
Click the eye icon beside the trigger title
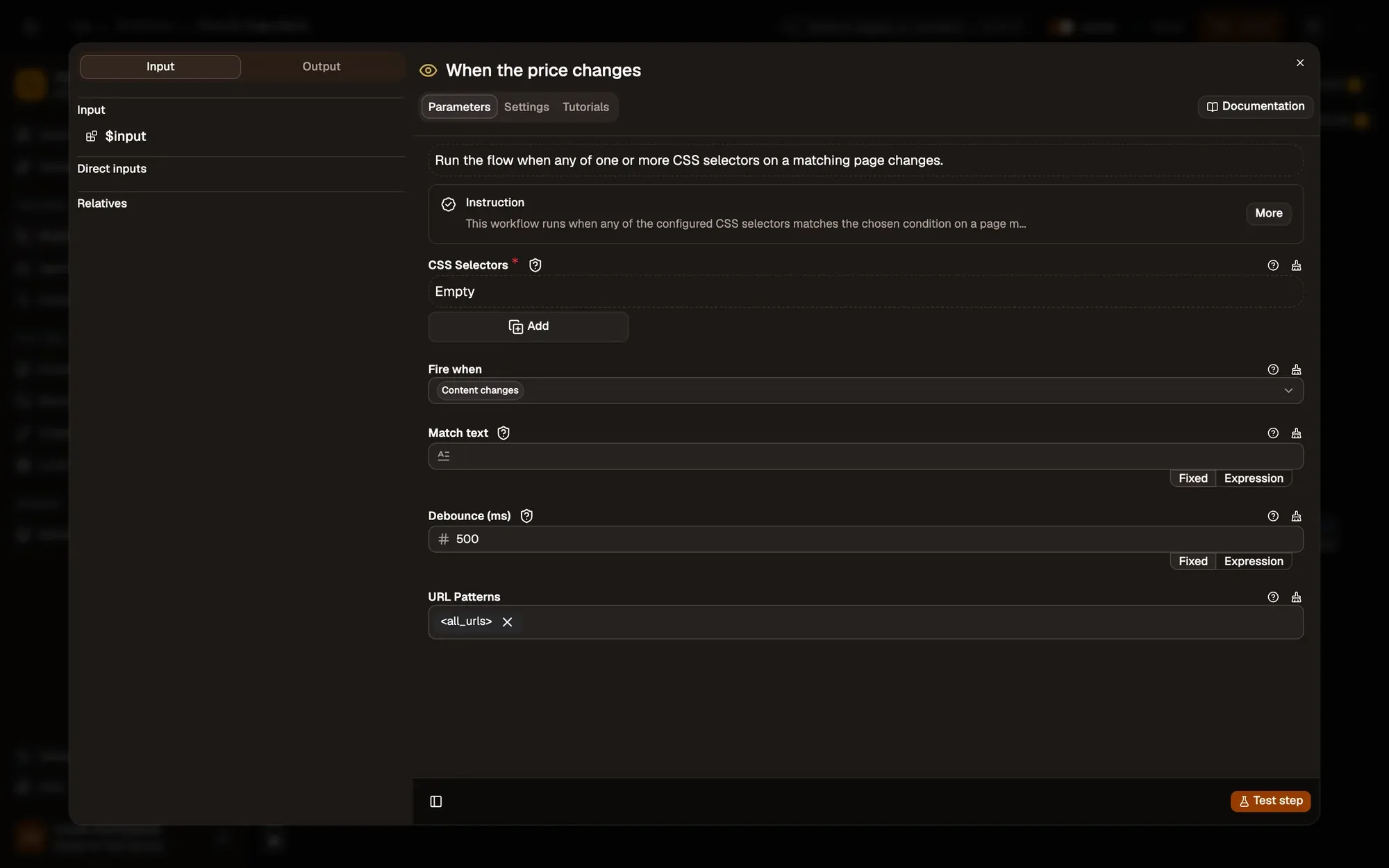tap(428, 70)
